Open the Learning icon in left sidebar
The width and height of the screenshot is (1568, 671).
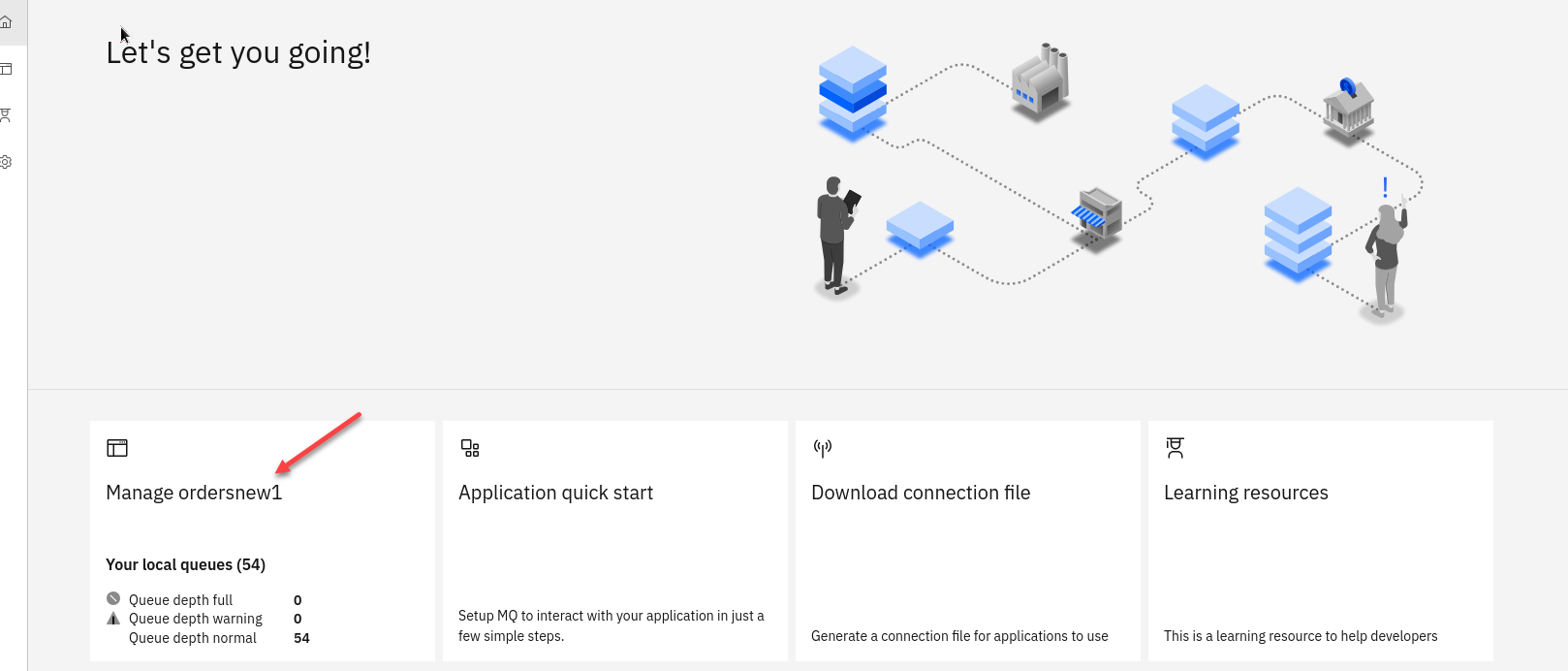6,115
